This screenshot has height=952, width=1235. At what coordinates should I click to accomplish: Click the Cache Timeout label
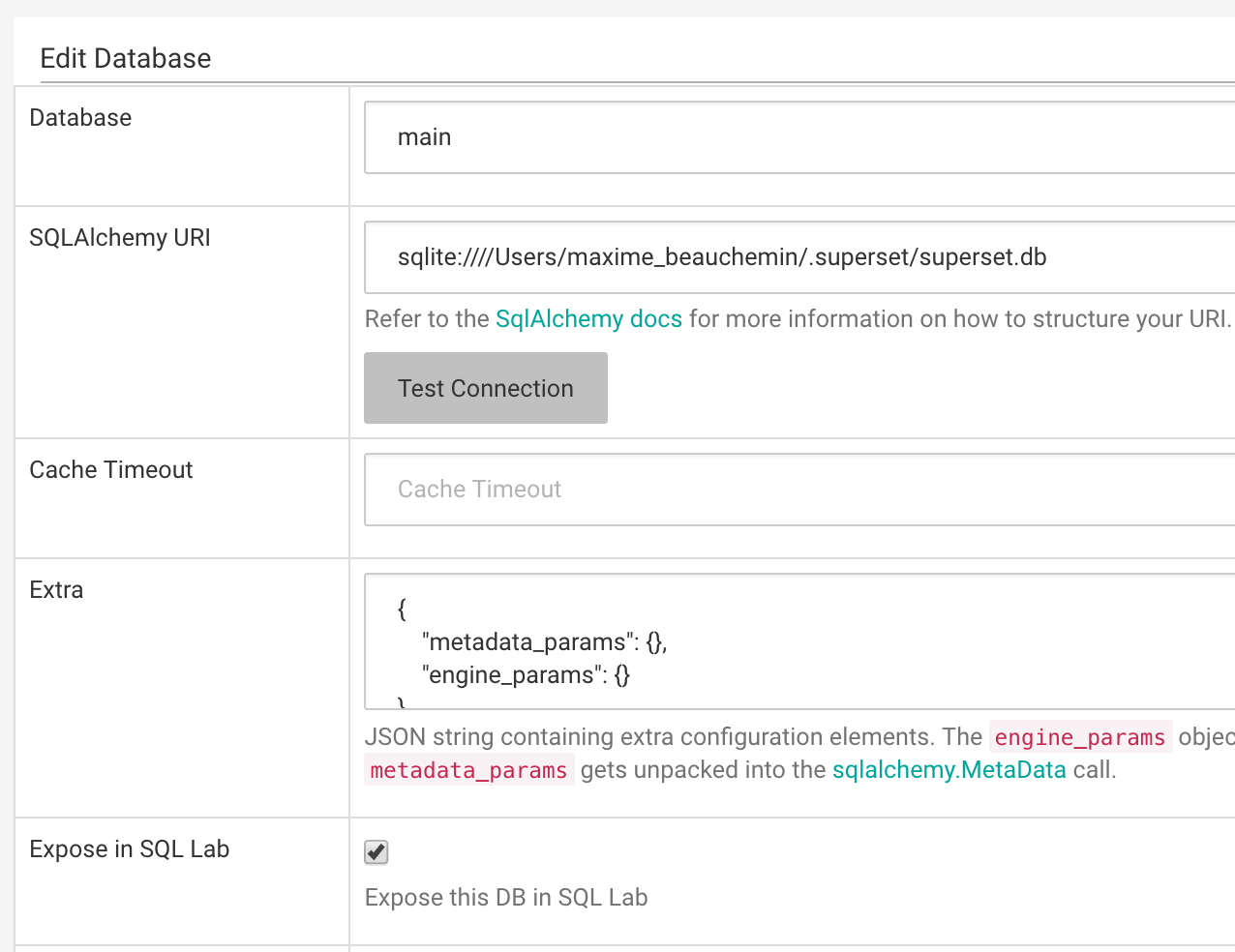coord(111,470)
